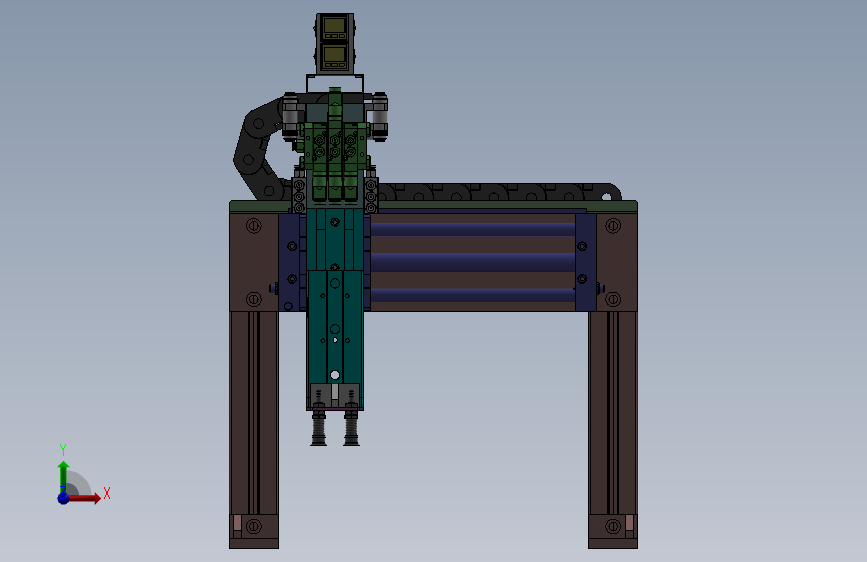The width and height of the screenshot is (867, 562).
Task: Select the left foot base bracket
Action: pos(254,532)
